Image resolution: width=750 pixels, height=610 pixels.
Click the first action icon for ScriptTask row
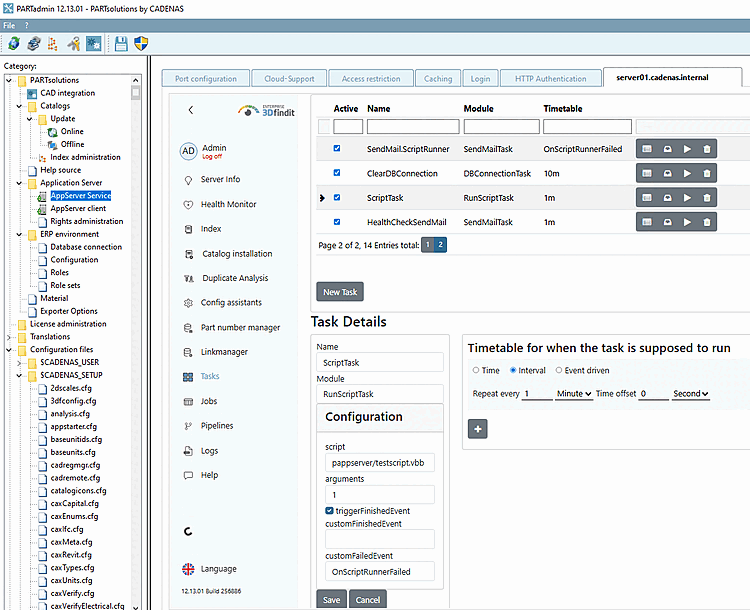[647, 198]
